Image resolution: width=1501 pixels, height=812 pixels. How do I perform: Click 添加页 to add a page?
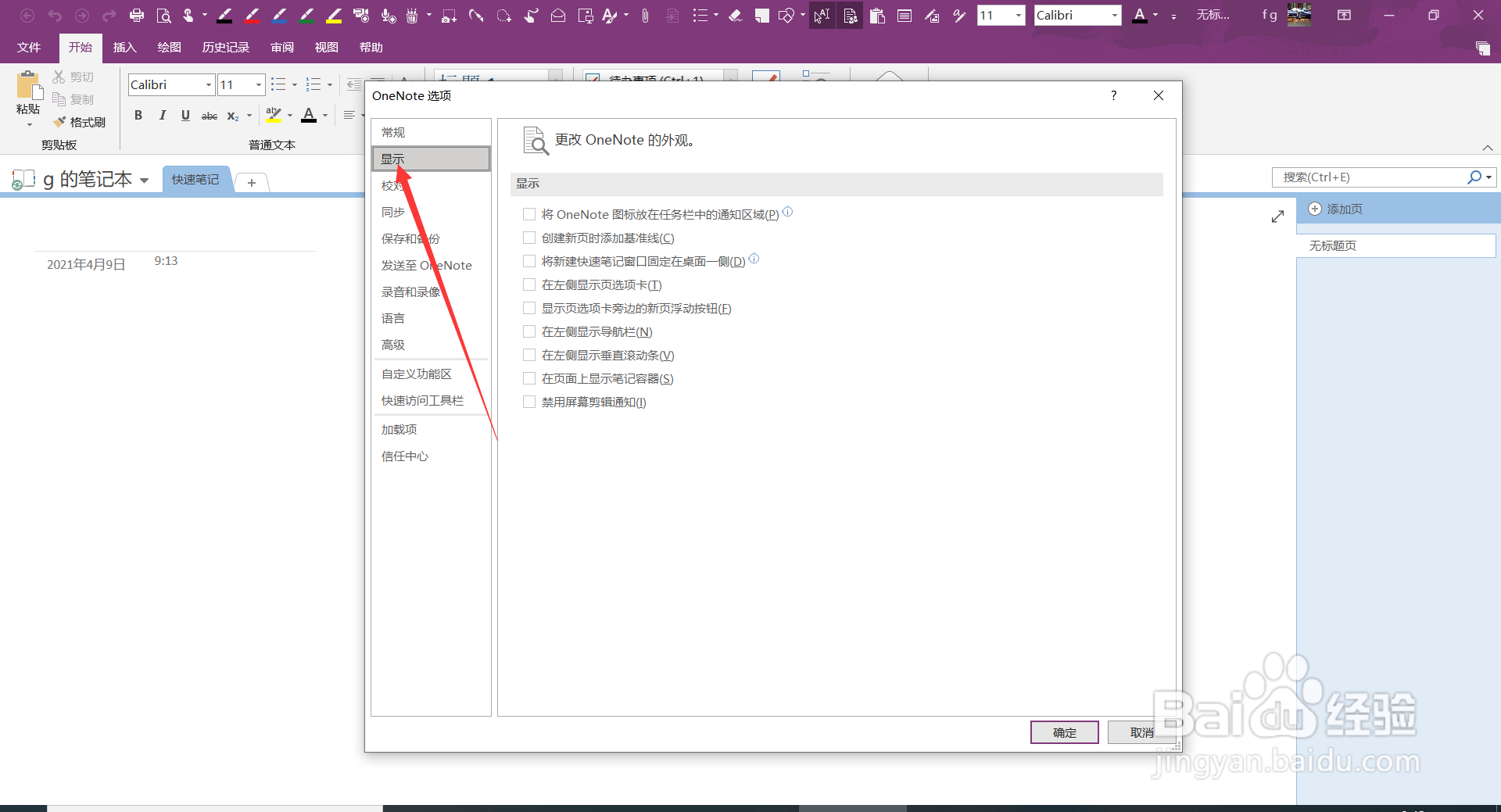[1336, 209]
